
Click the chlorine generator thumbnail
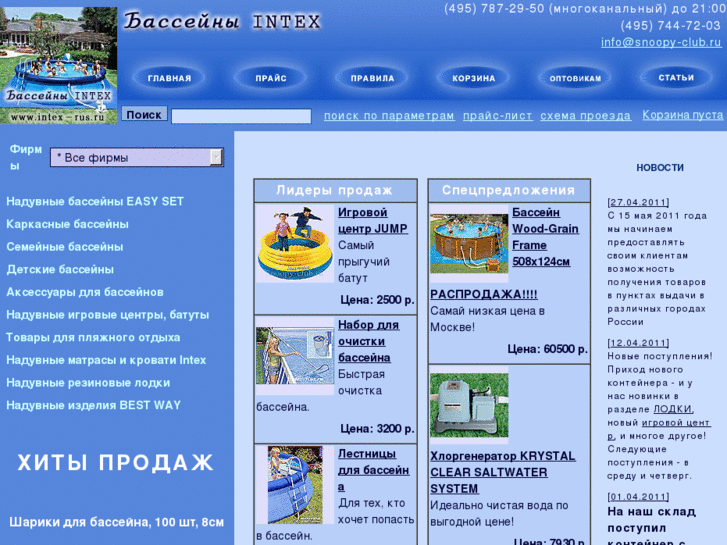[469, 406]
